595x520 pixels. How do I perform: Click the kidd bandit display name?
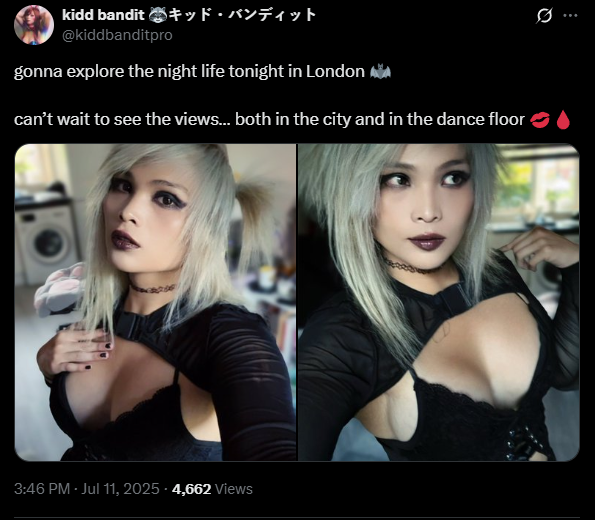click(x=103, y=15)
